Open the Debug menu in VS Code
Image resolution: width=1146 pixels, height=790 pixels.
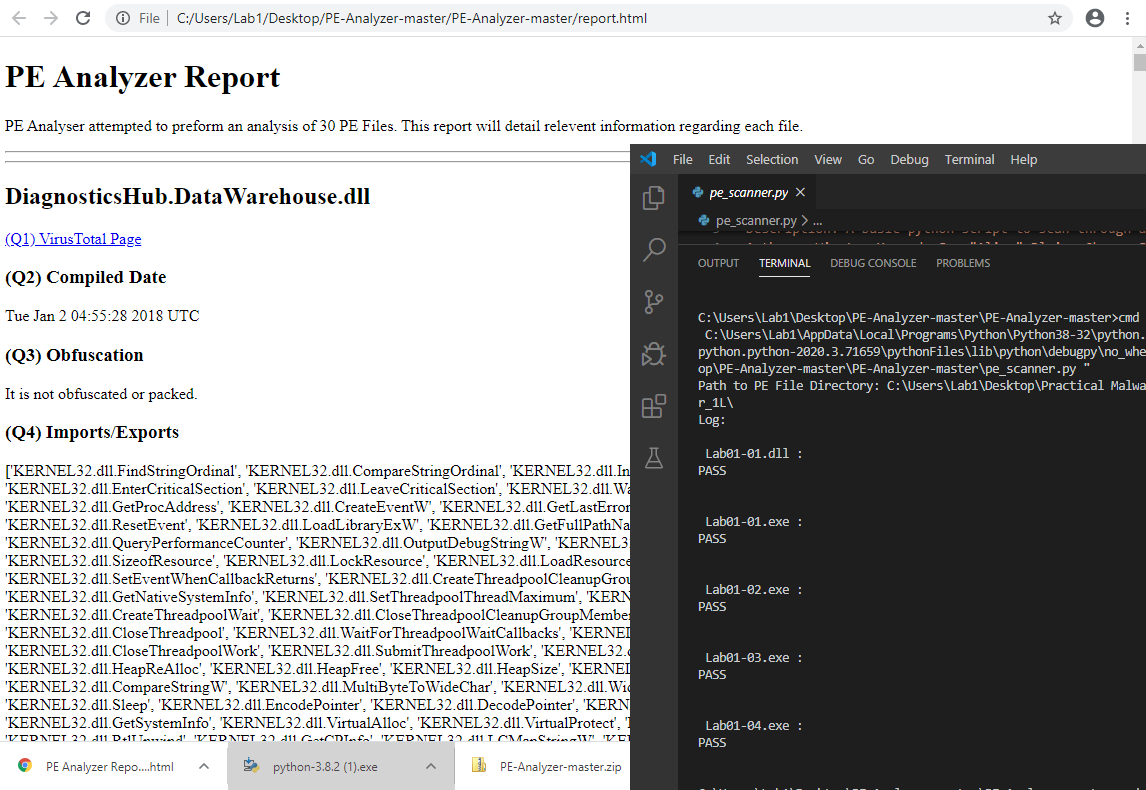909,159
